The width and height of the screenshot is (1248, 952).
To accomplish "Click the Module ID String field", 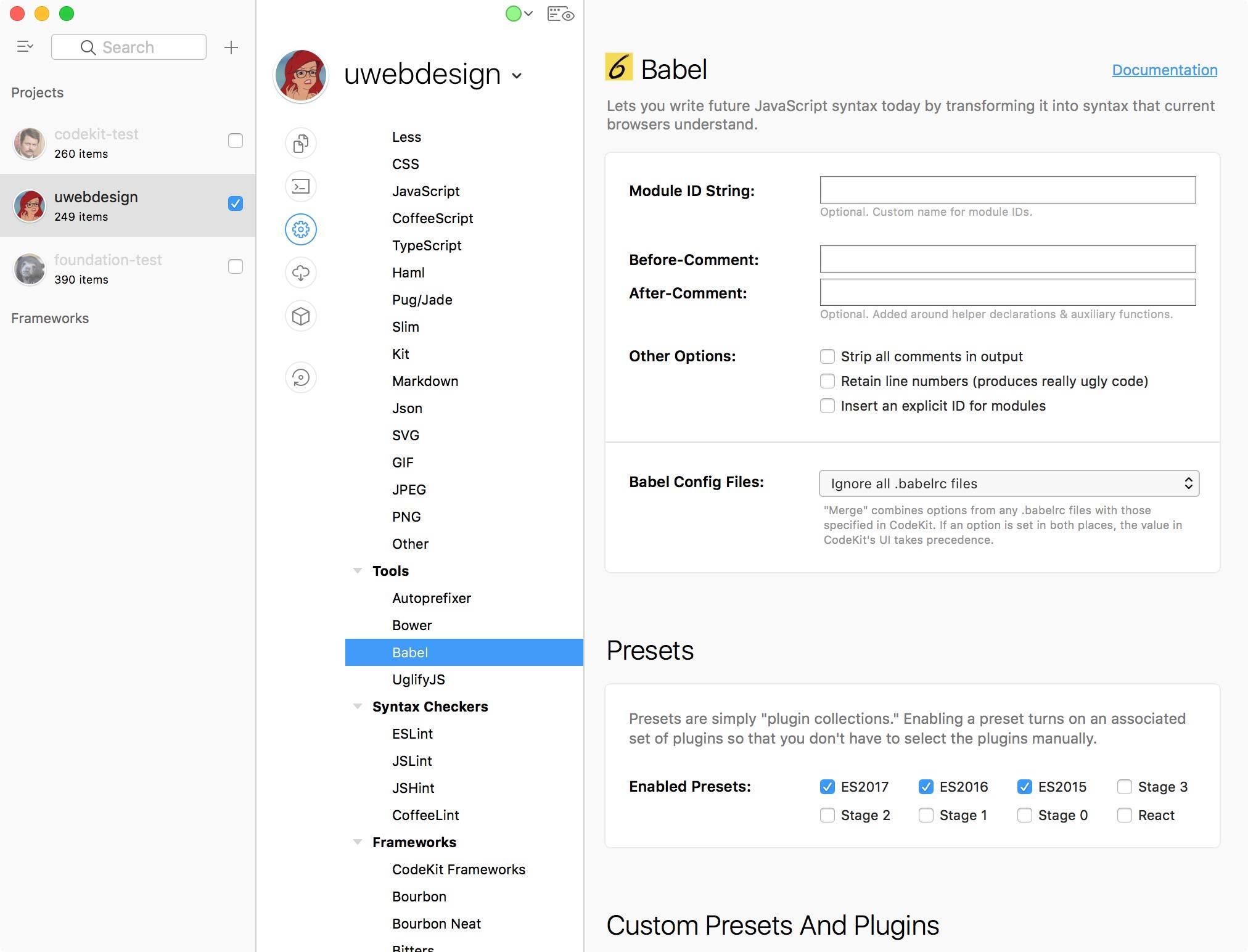I will point(1008,190).
